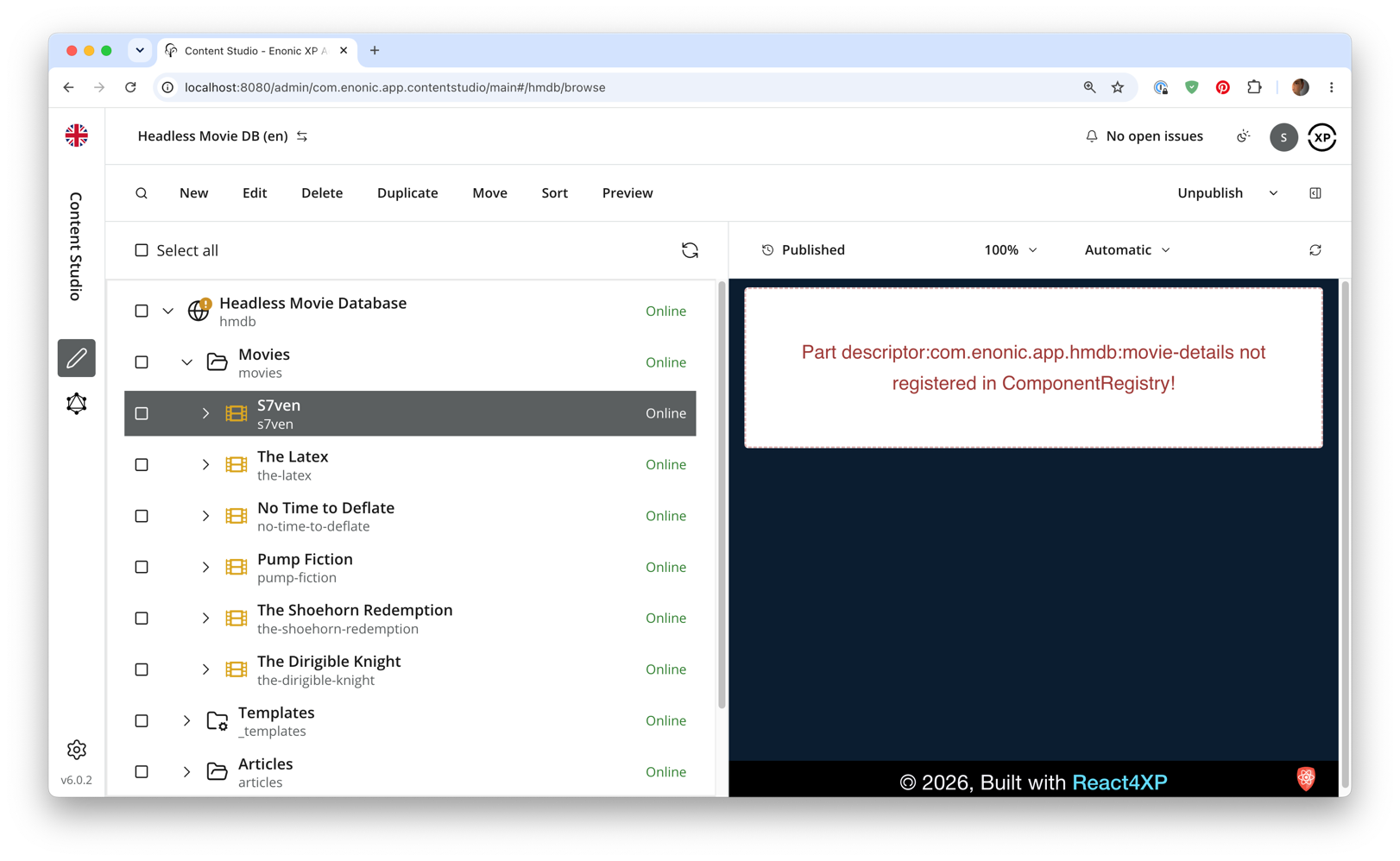The width and height of the screenshot is (1400, 861).
Task: Select The Shoehorn Redemption row
Action: click(x=410, y=619)
